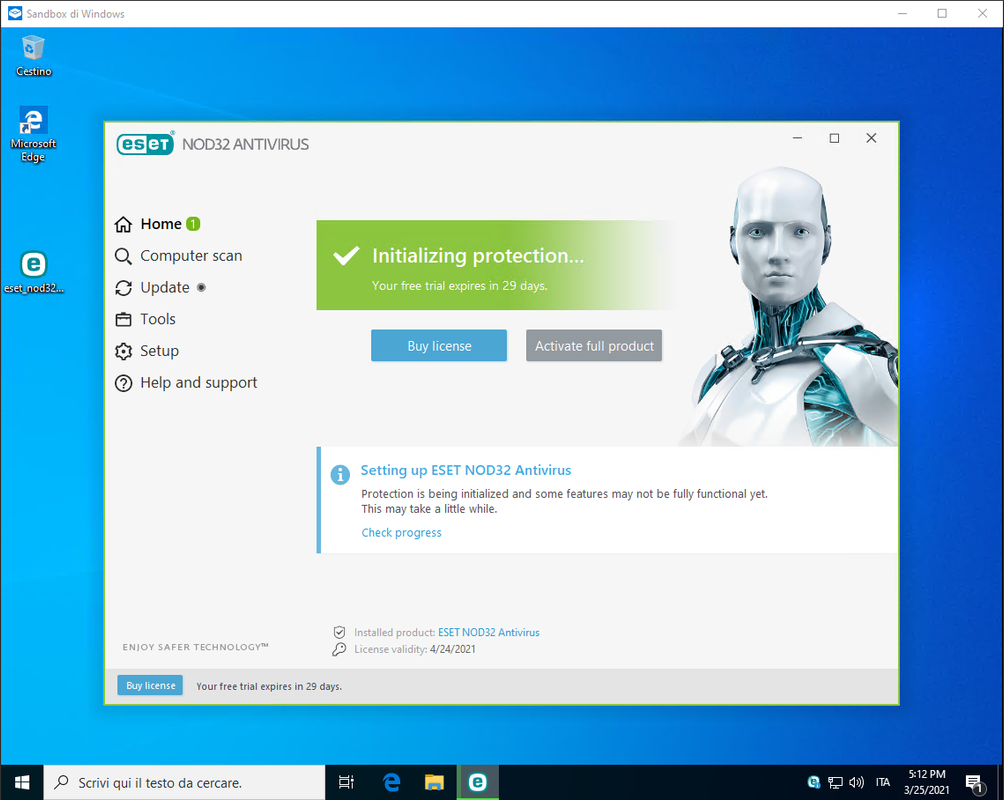The width and height of the screenshot is (1004, 800).
Task: Open the ESET NOD32 Antivirus product link
Action: coord(489,632)
